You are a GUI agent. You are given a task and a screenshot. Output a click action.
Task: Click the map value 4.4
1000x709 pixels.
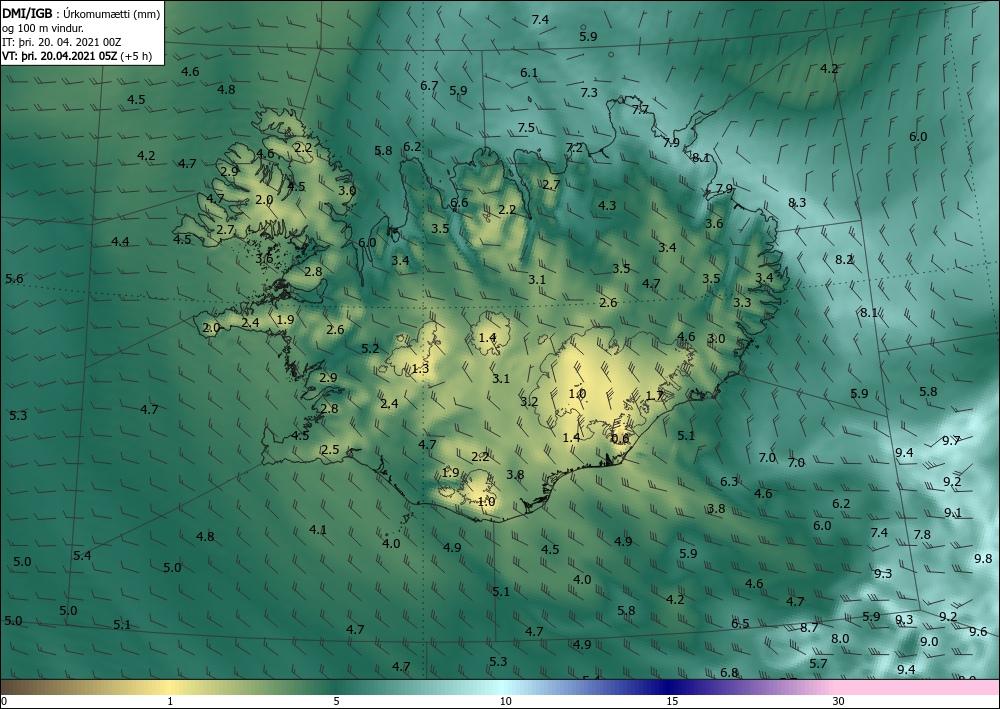pyautogui.click(x=120, y=241)
